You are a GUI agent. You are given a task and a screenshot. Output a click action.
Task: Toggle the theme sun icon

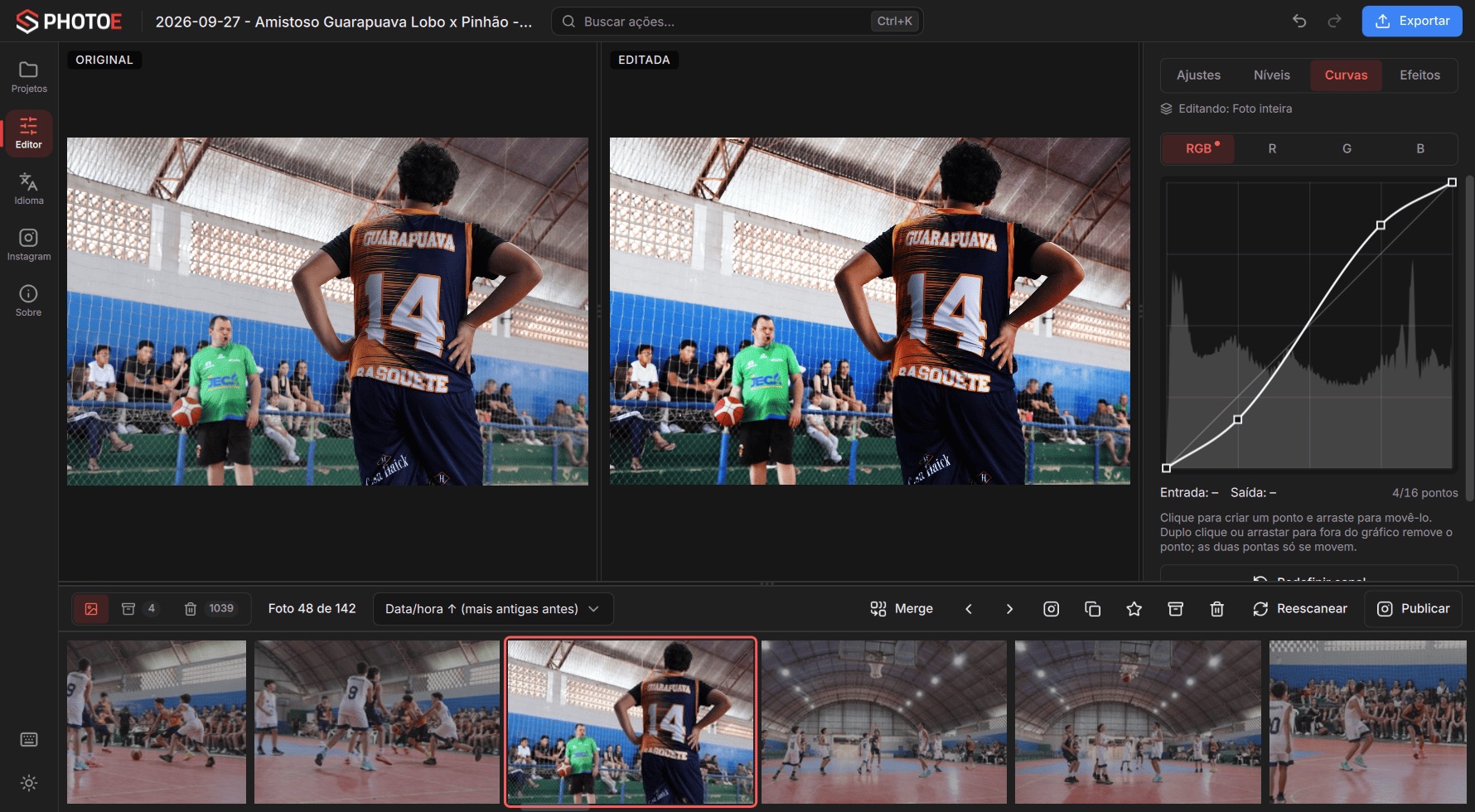[x=29, y=783]
